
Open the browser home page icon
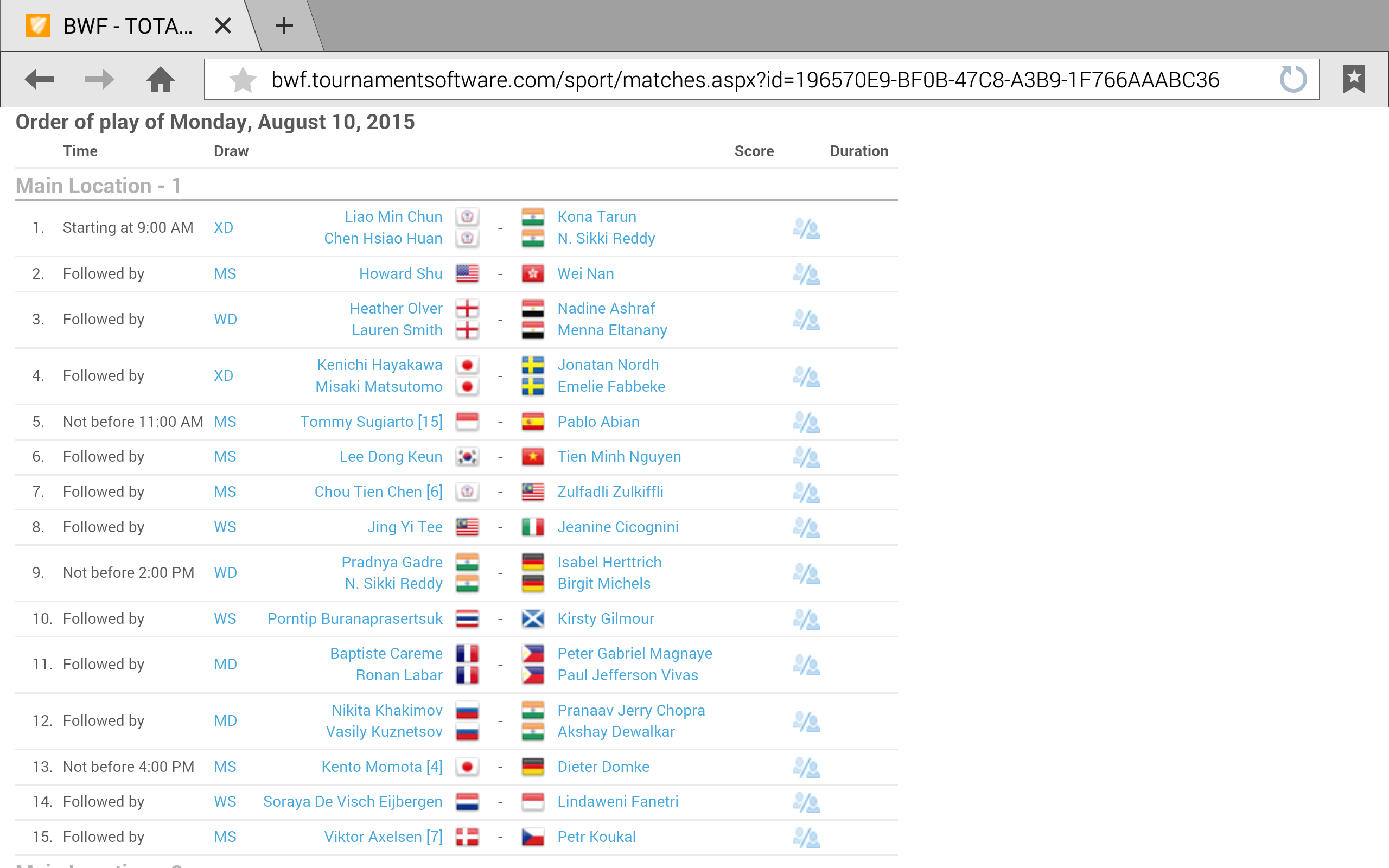[x=160, y=79]
